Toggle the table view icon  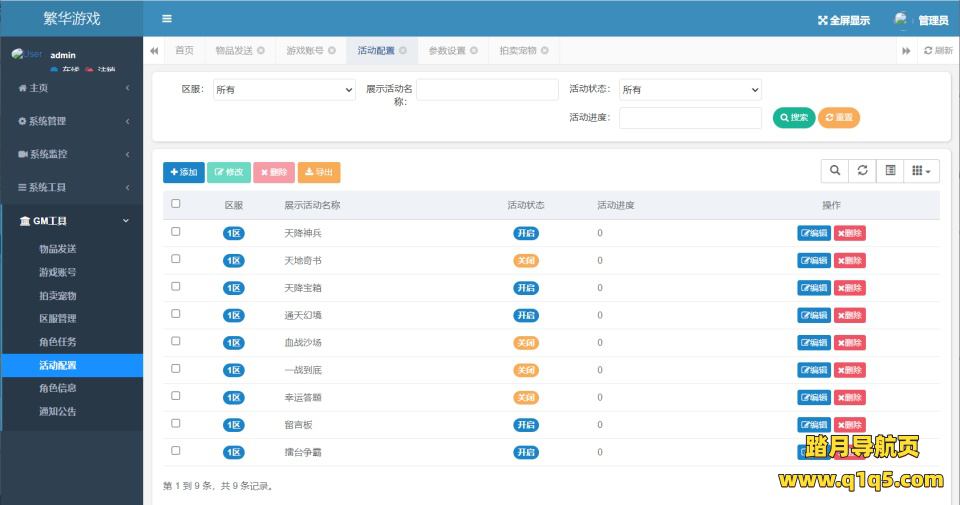pos(889,171)
